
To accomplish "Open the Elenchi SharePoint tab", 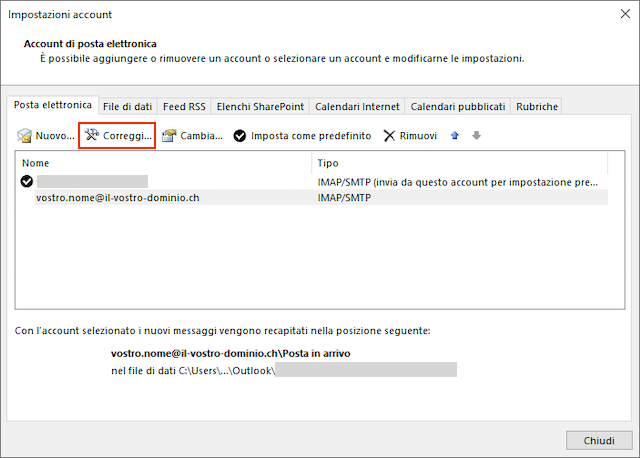I will (x=260, y=107).
